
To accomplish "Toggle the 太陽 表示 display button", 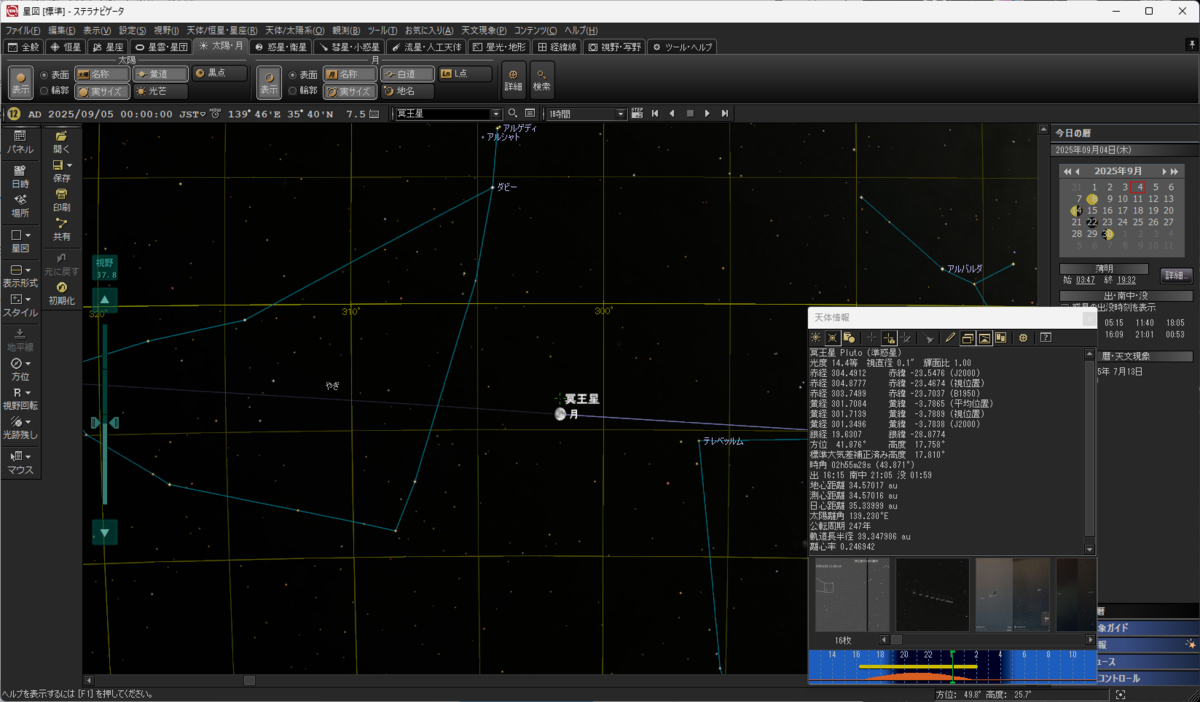I will pyautogui.click(x=21, y=83).
